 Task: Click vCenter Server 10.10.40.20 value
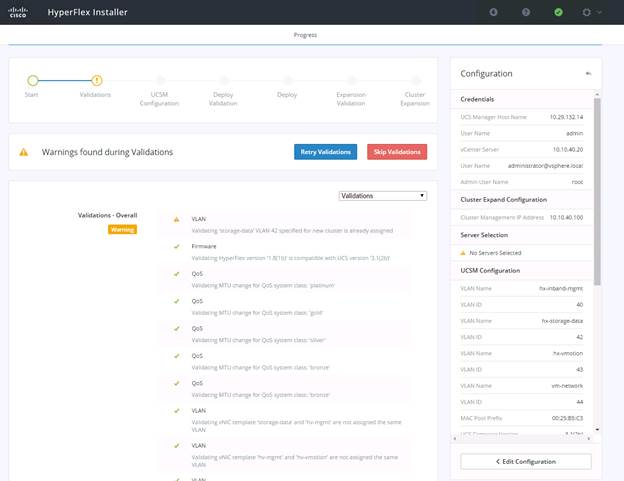[568, 150]
